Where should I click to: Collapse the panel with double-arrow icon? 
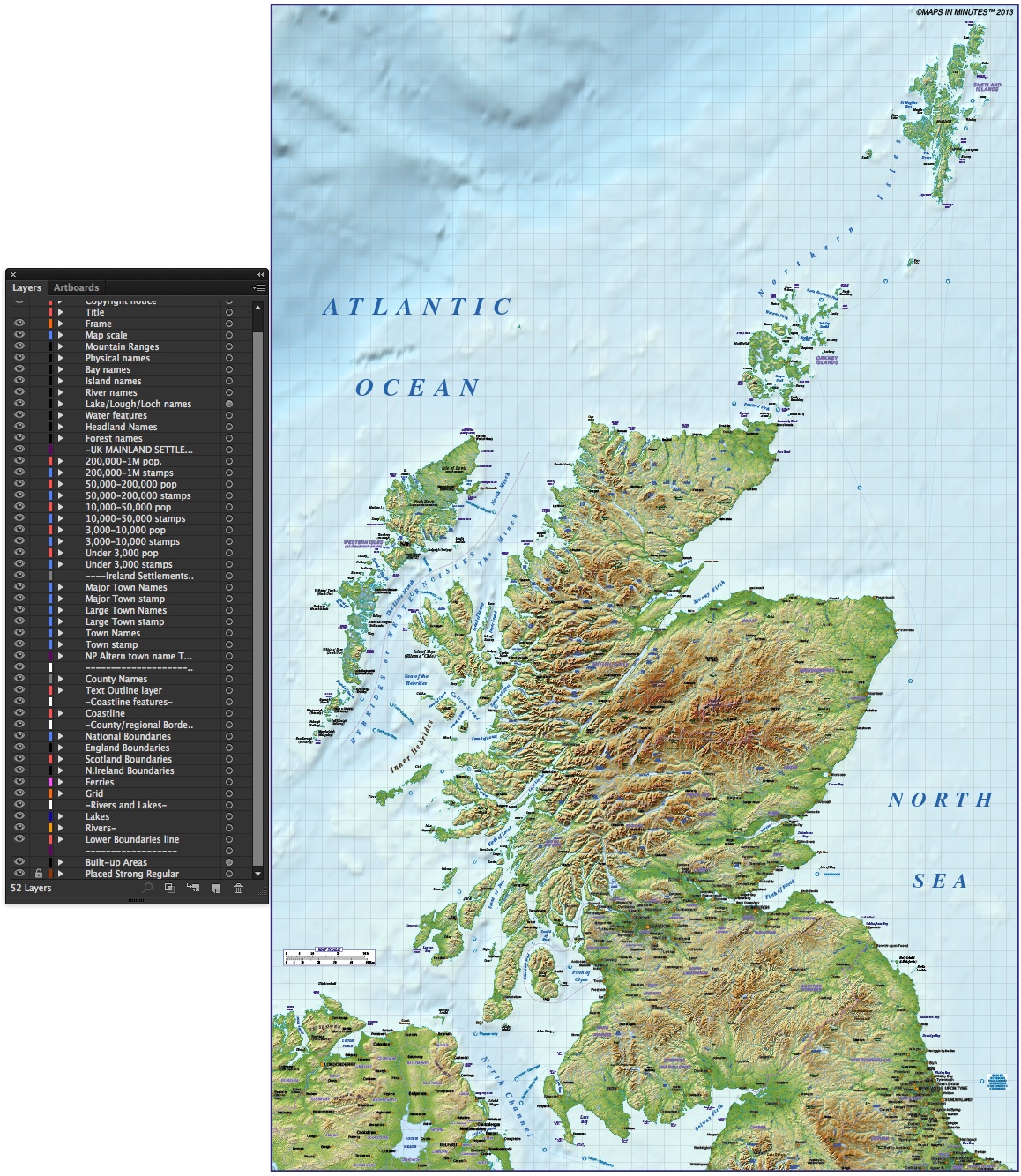click(259, 274)
